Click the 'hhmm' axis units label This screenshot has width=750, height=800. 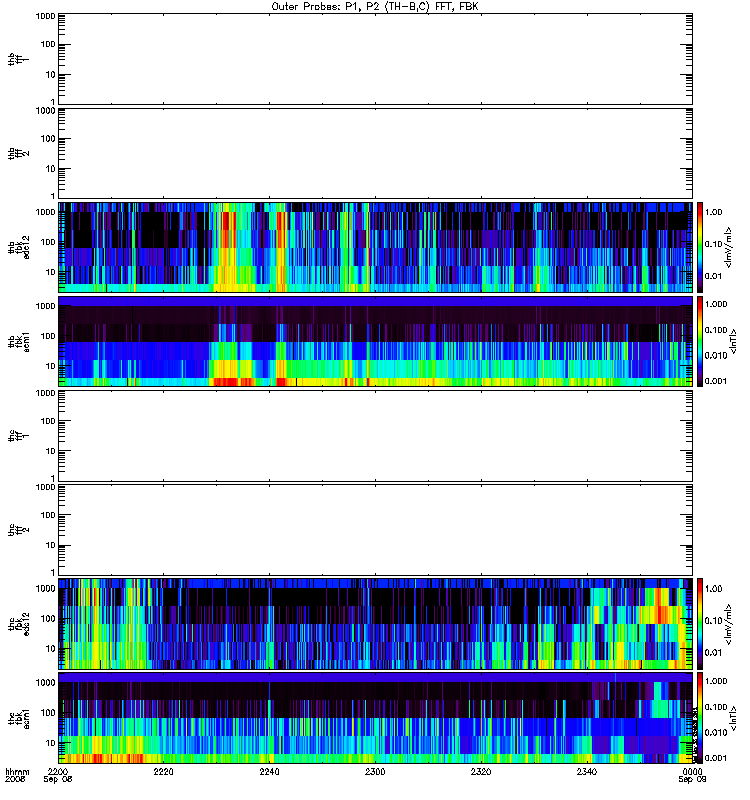(17, 771)
